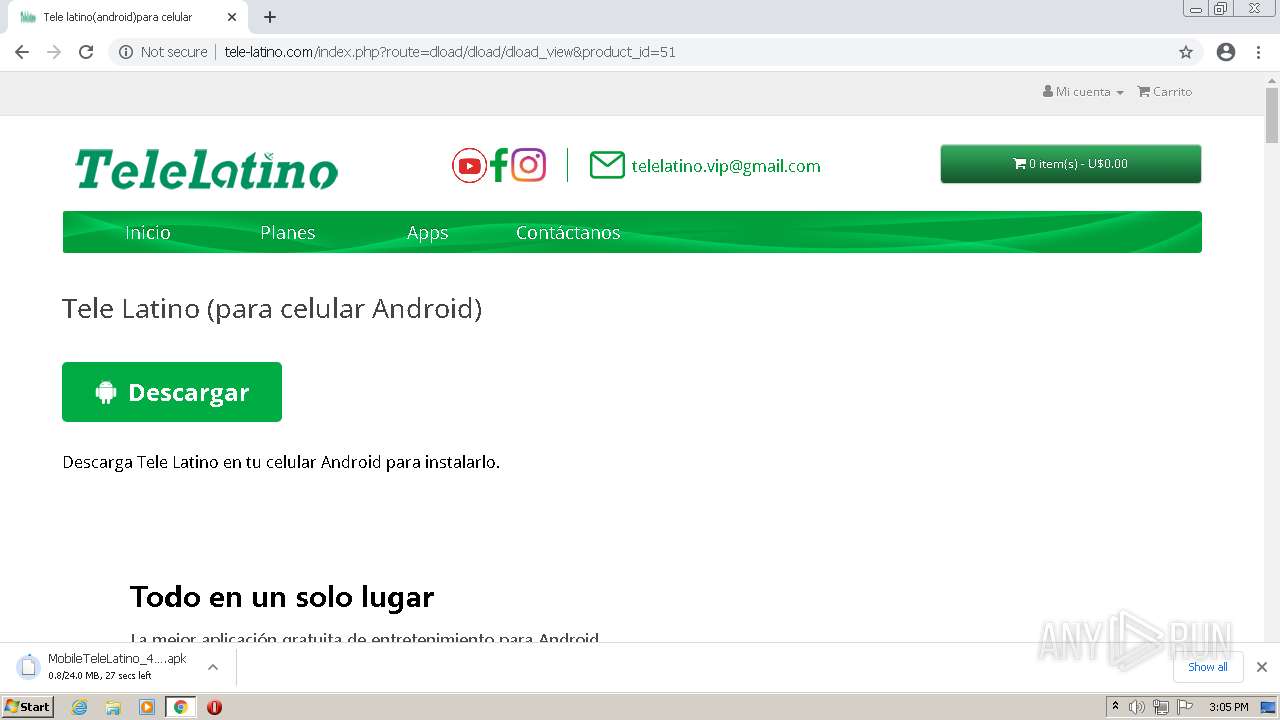
Task: Open the cart 0 item(s) - U$0.00 button
Action: coord(1070,164)
